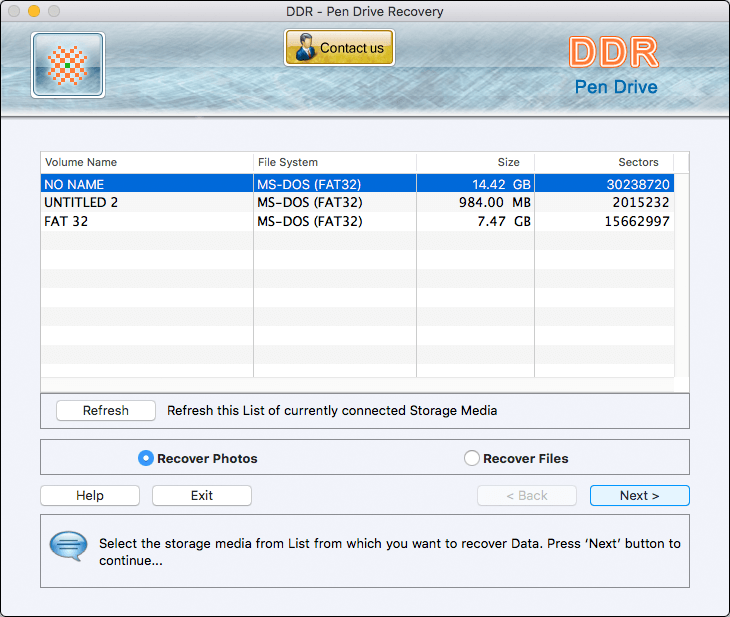Click the 30238720 sectors cell
Viewport: 730px width, 617px height.
(x=604, y=184)
